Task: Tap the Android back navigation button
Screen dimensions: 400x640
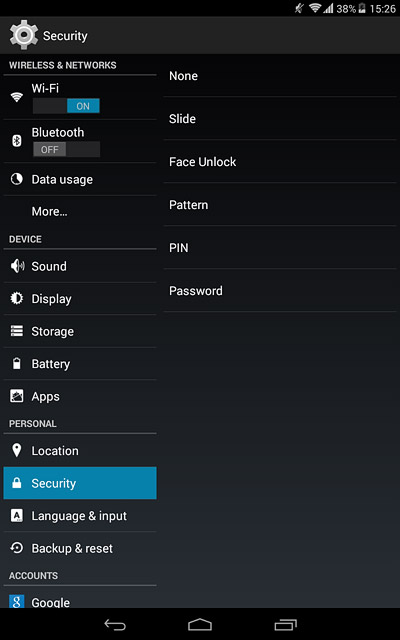Action: click(x=115, y=624)
